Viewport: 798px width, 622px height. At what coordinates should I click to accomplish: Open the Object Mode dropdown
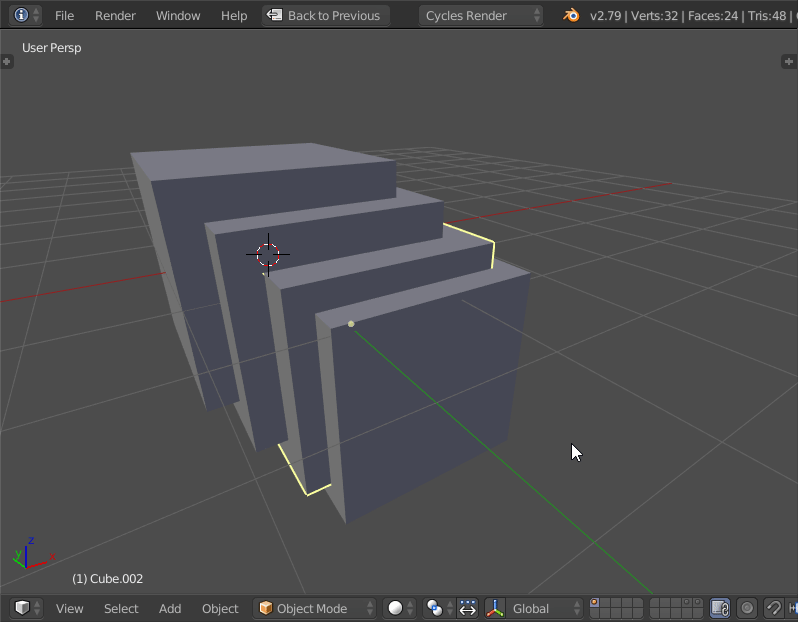(315, 608)
